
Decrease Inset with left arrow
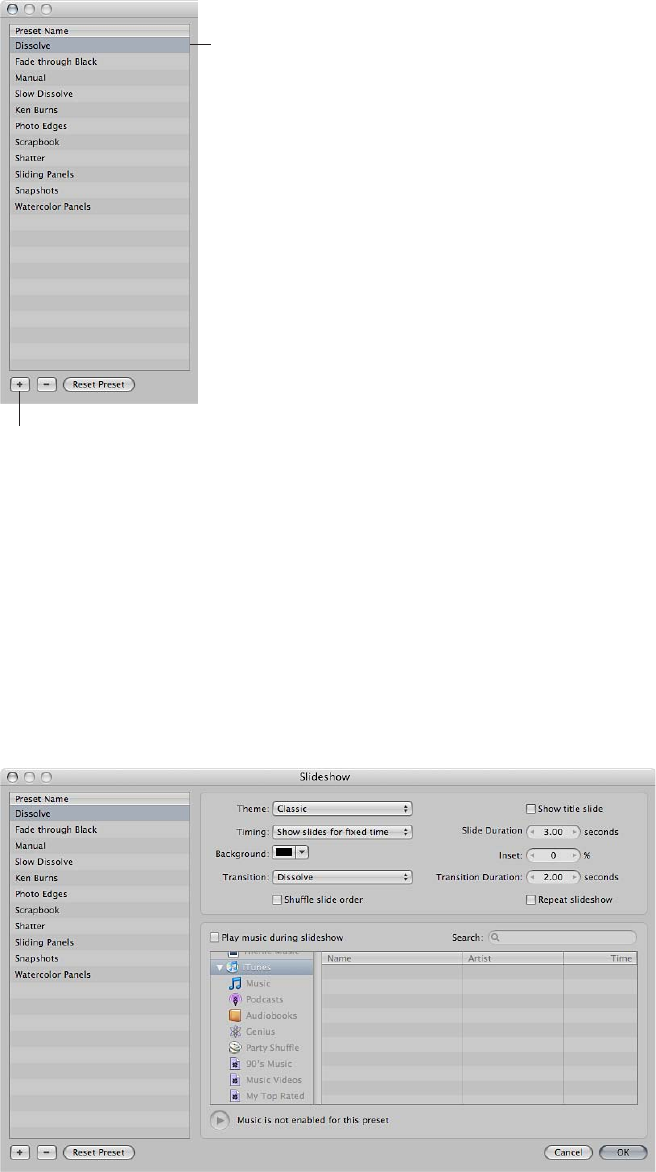pos(533,854)
